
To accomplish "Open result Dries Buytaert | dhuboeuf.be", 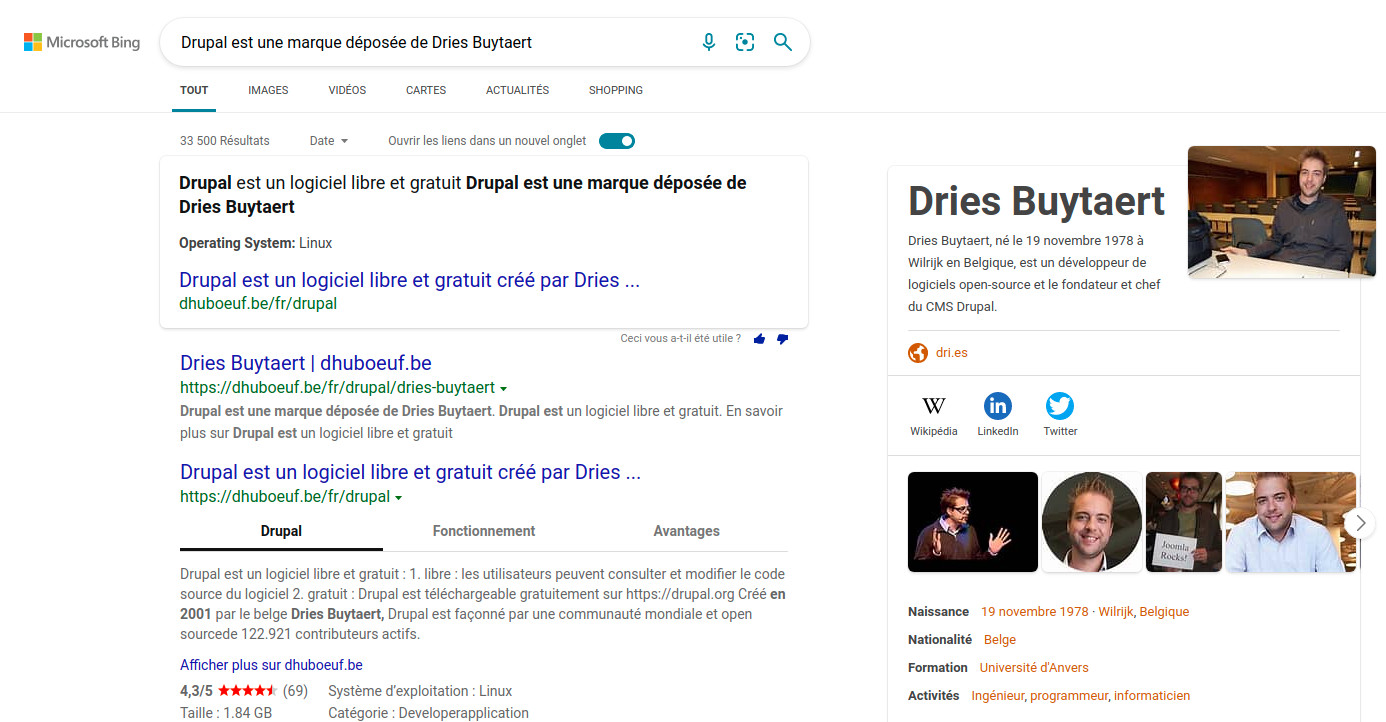I will (x=306, y=363).
